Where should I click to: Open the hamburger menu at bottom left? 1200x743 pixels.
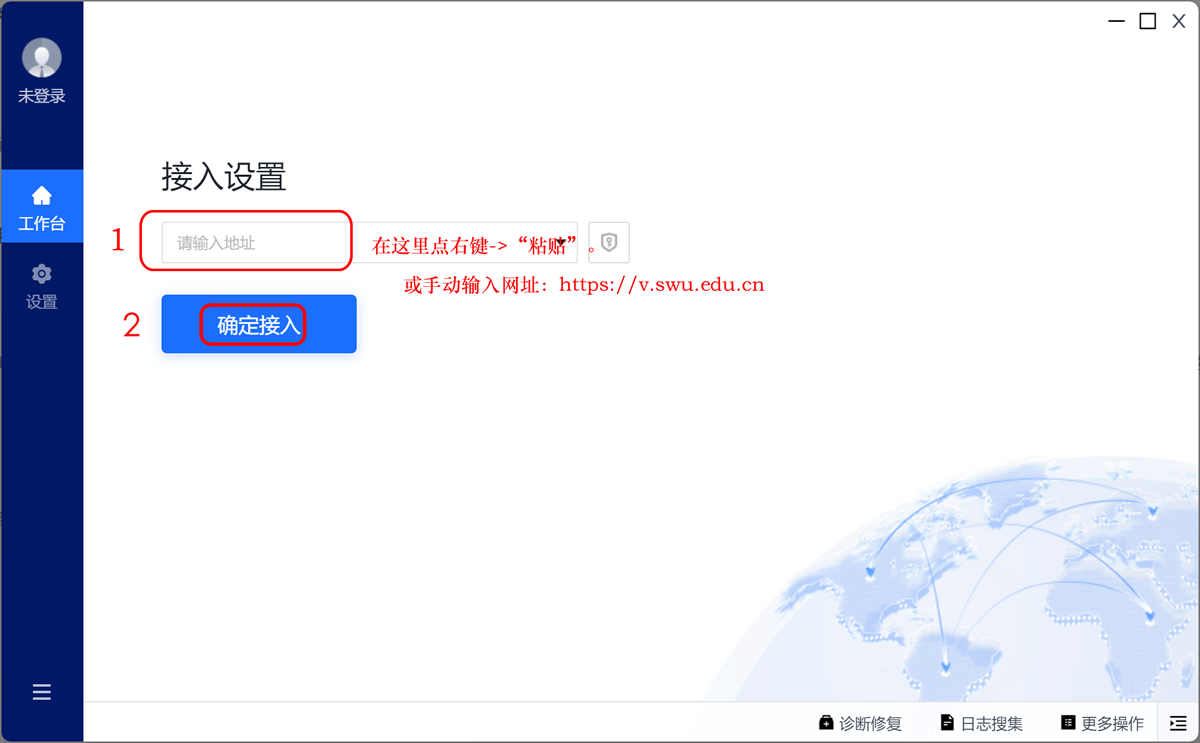point(42,691)
